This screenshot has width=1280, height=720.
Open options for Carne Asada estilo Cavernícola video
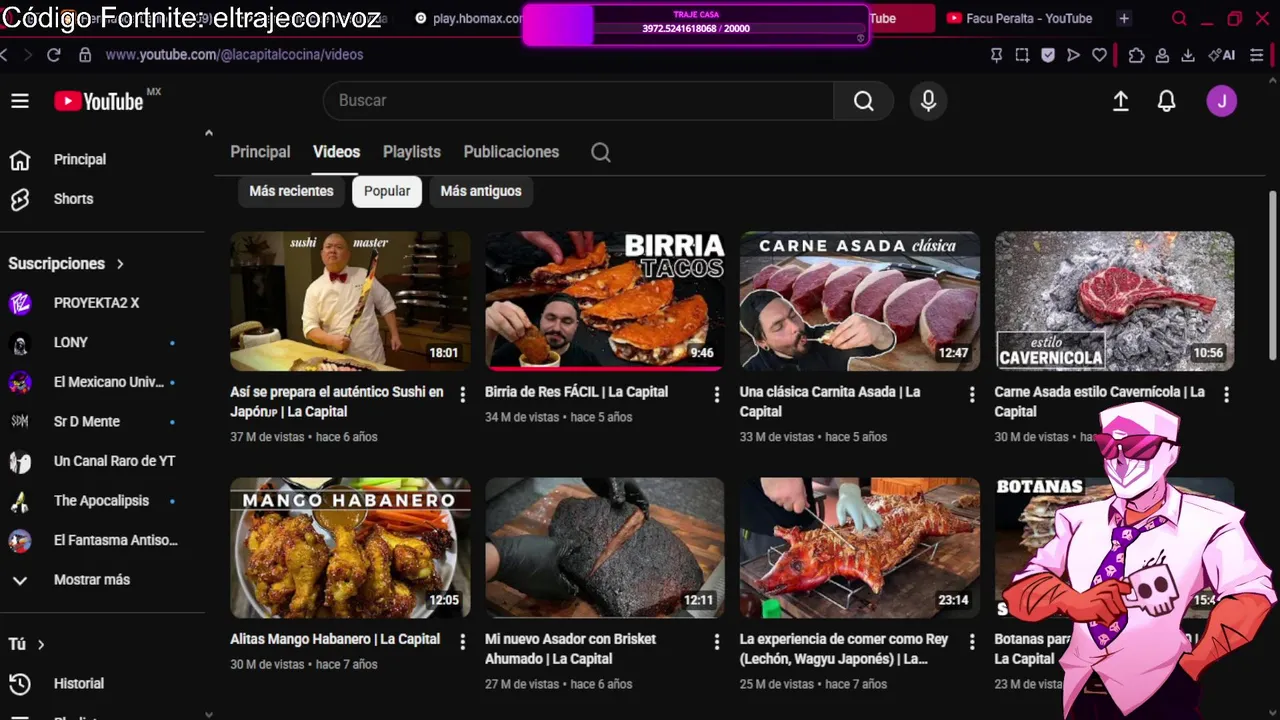1226,395
